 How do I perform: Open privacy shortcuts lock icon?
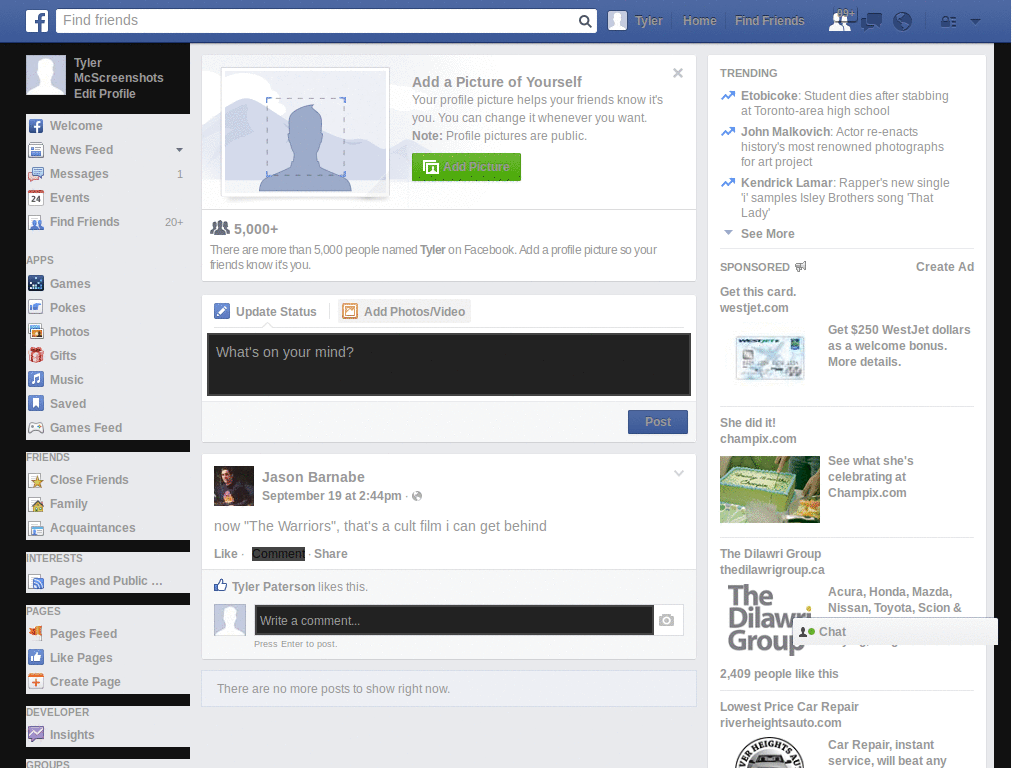point(948,22)
